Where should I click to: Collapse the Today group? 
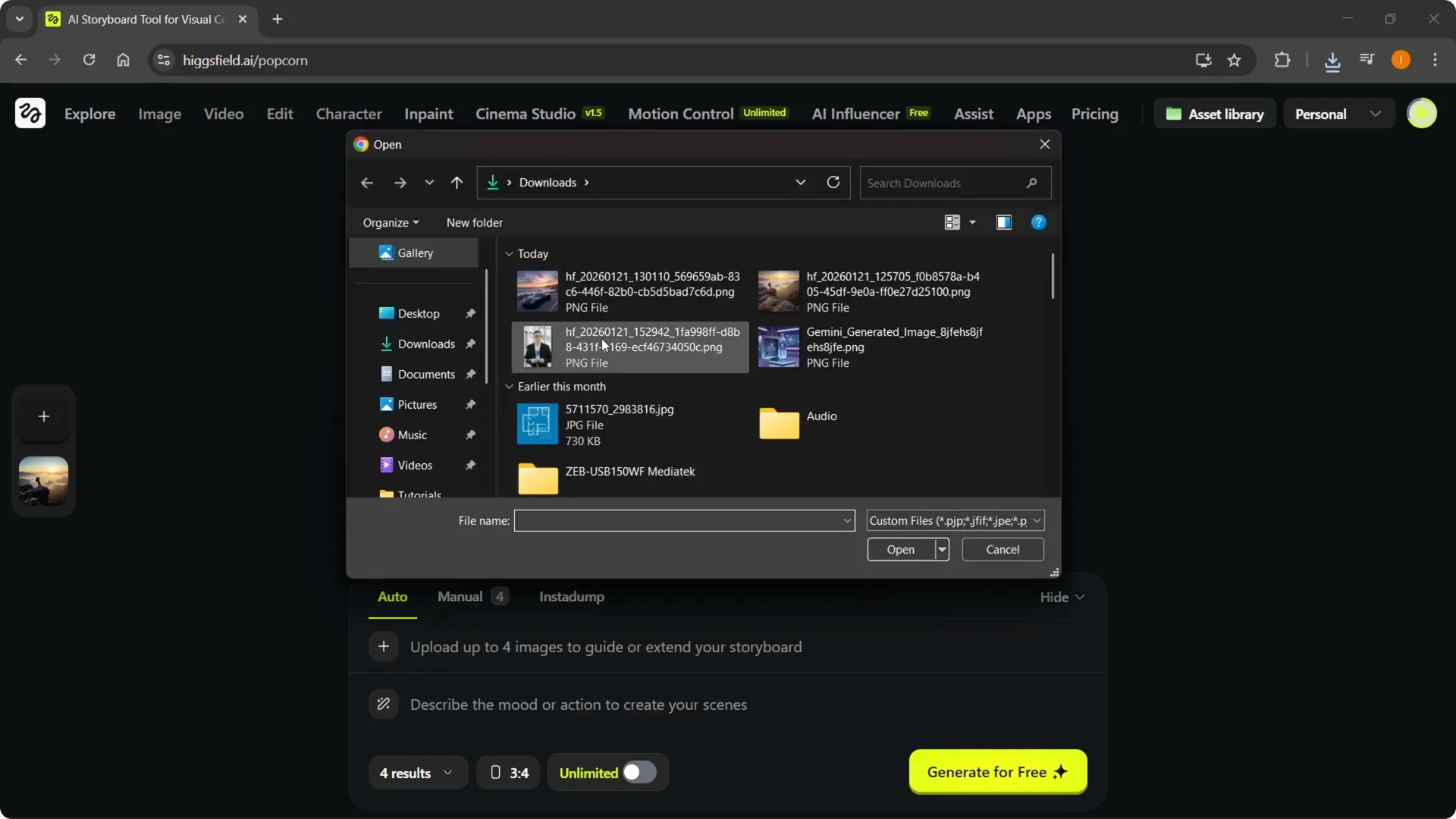(509, 253)
